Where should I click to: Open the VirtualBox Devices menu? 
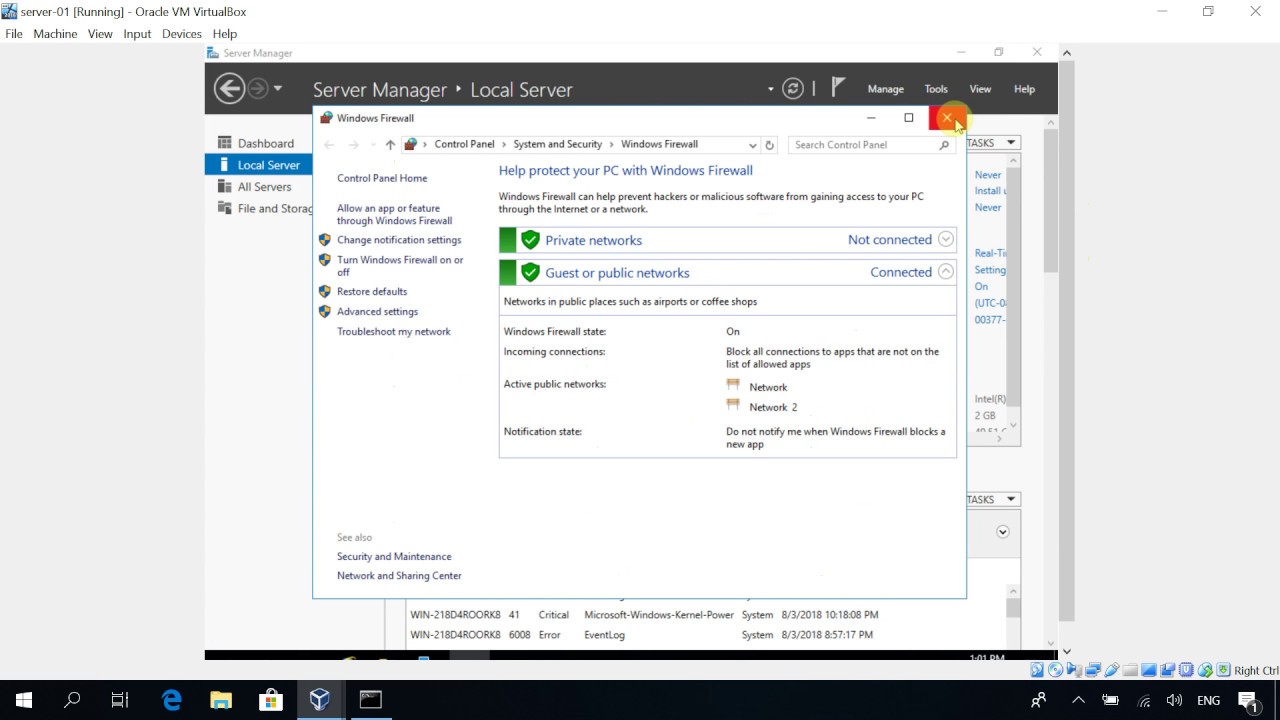[181, 33]
